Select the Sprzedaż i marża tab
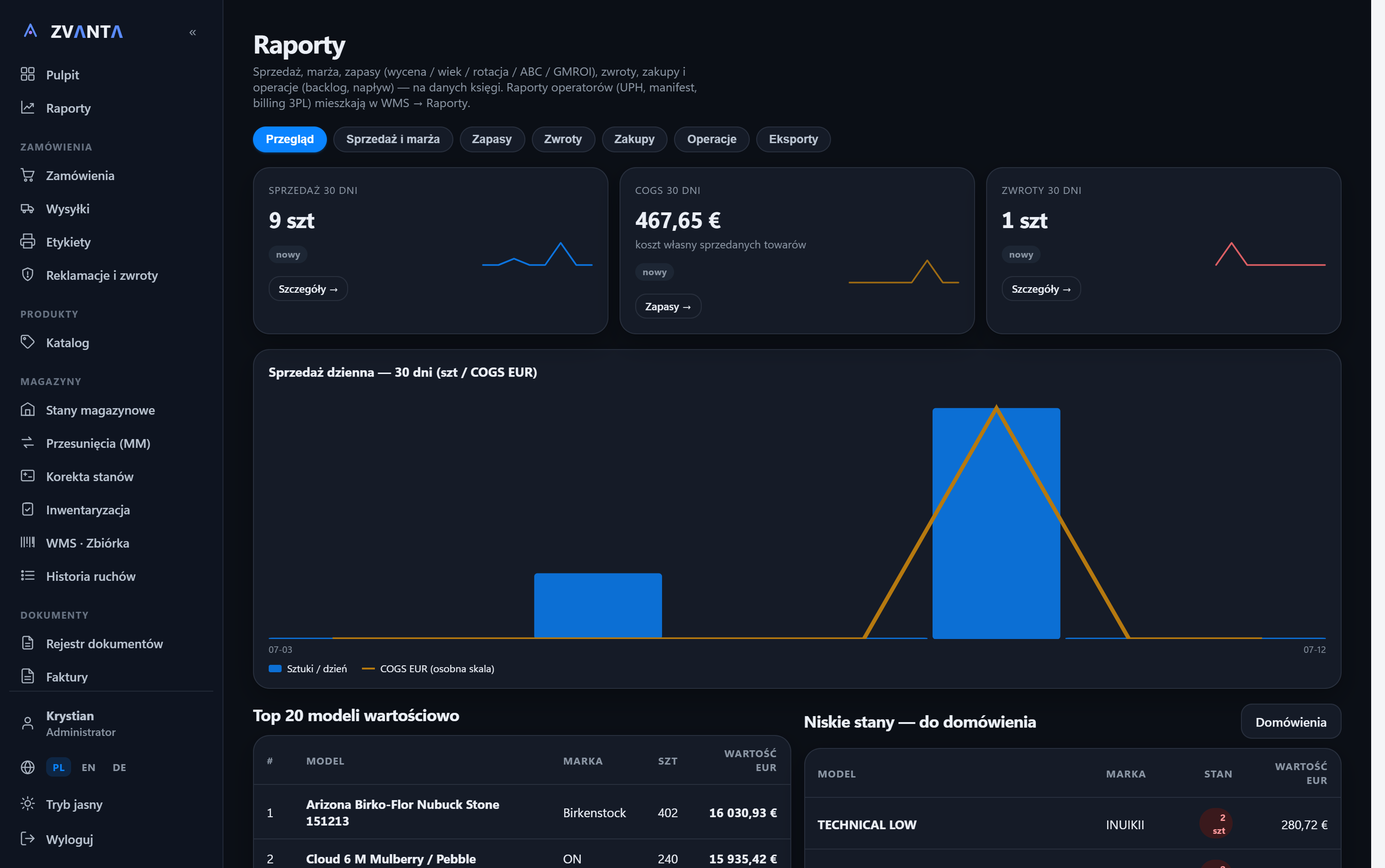Viewport: 1385px width, 868px height. pyautogui.click(x=392, y=139)
